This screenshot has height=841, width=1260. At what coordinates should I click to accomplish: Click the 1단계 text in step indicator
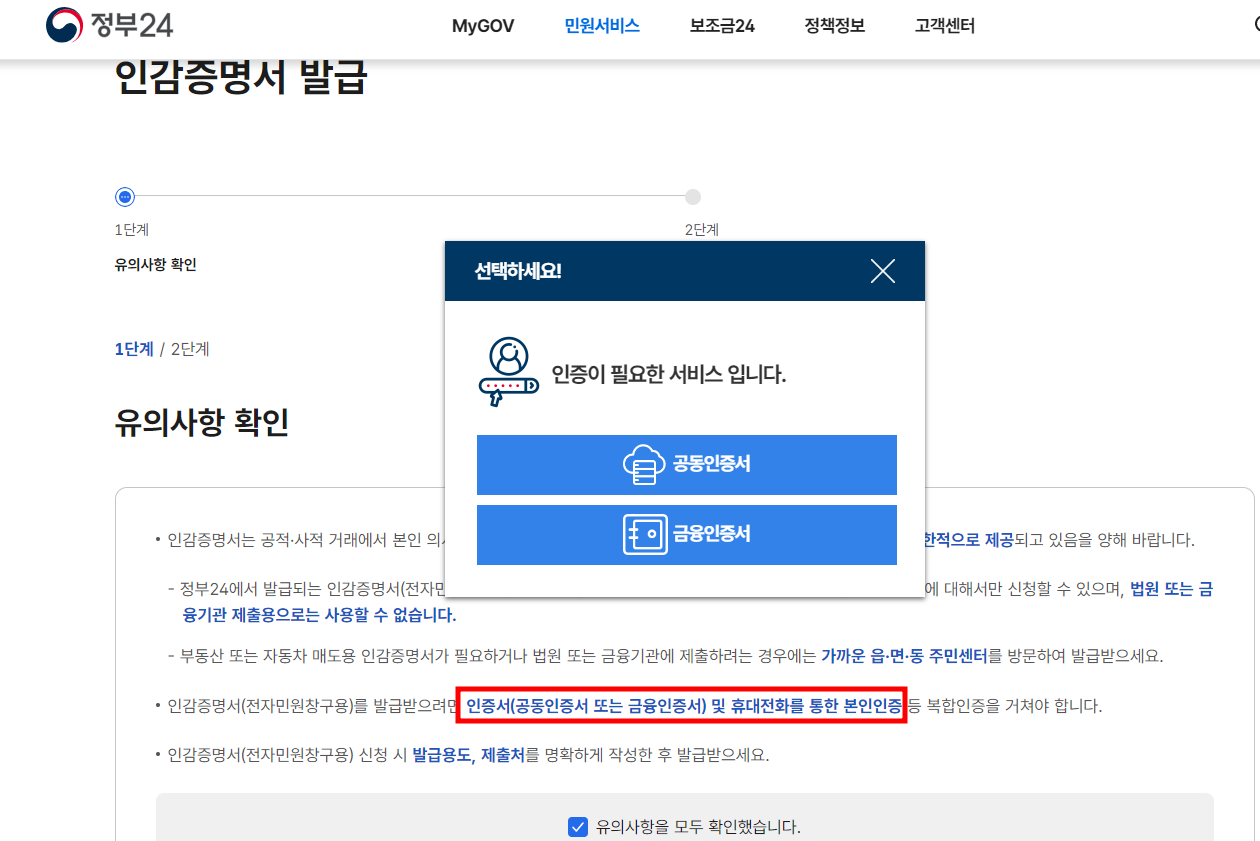point(134,349)
